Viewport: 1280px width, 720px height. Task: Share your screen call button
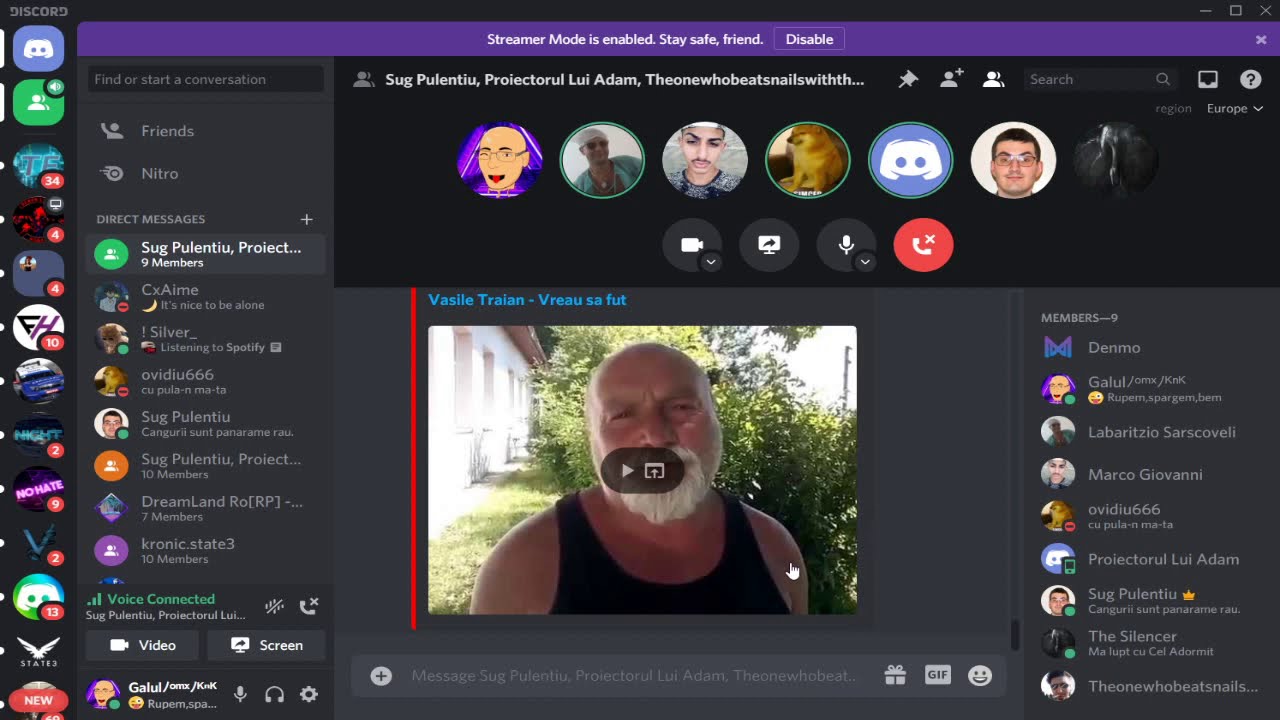769,244
